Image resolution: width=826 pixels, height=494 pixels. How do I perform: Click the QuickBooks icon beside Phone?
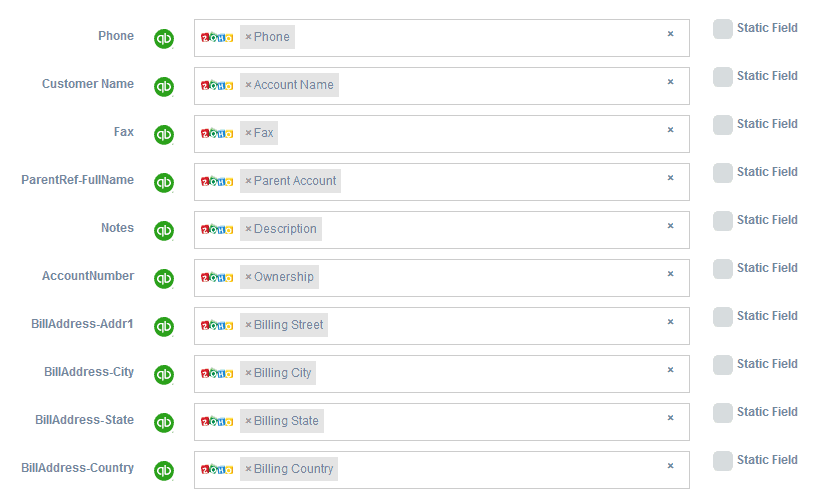click(164, 39)
